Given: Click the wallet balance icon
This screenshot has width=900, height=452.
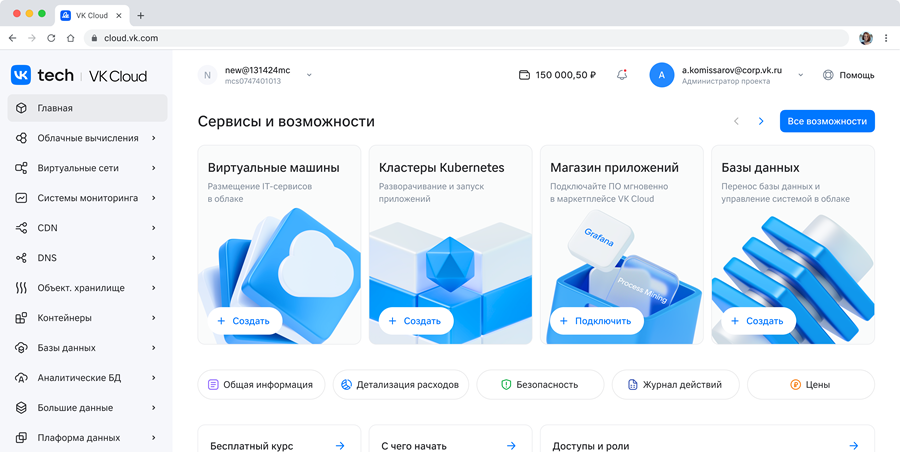Looking at the screenshot, I should click(524, 75).
